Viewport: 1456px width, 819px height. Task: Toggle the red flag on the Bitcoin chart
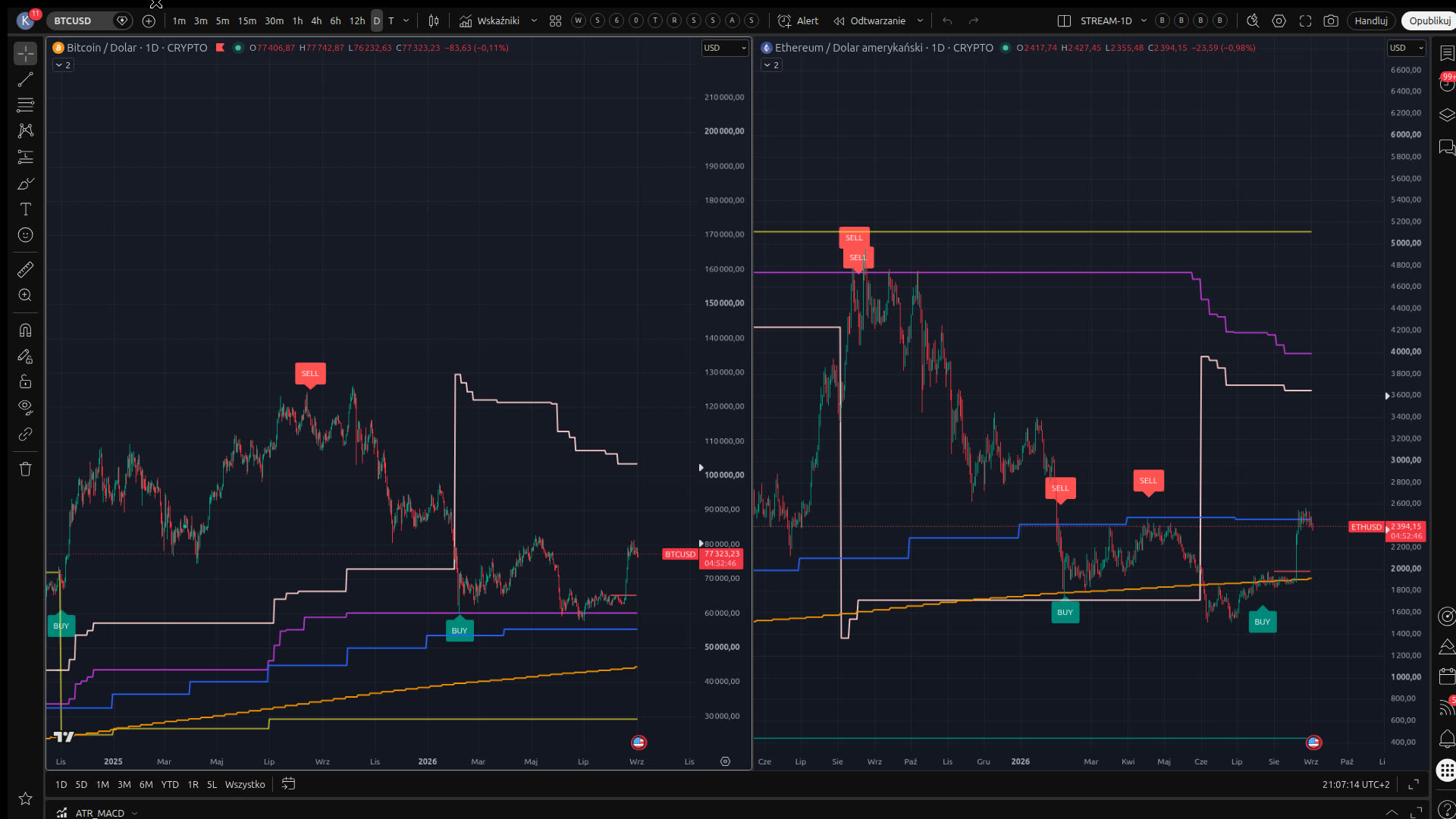(x=220, y=48)
